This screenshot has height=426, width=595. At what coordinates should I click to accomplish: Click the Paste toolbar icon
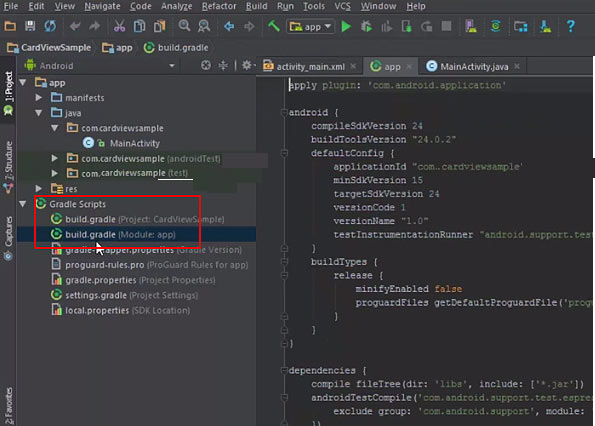coord(159,26)
